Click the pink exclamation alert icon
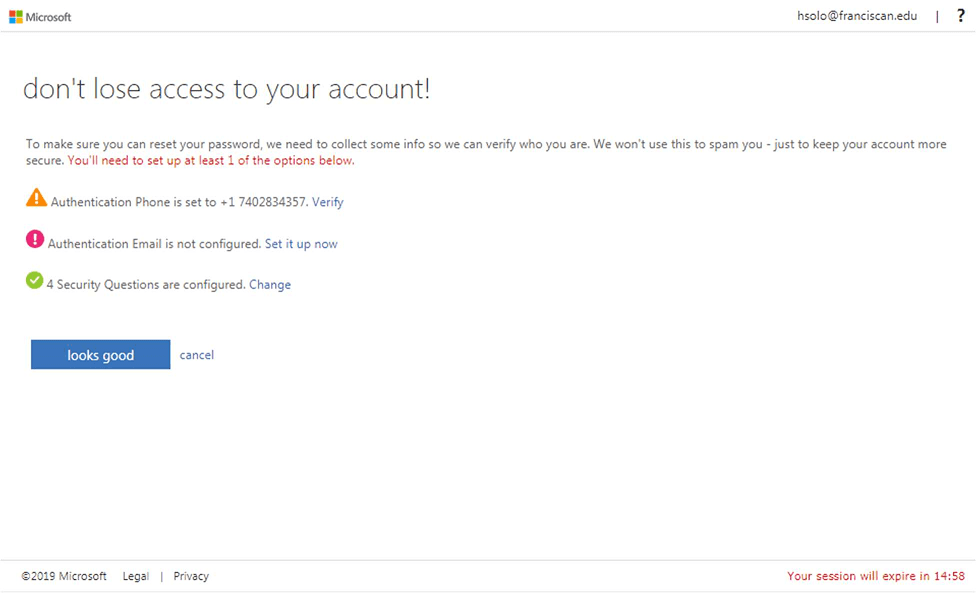 click(35, 239)
